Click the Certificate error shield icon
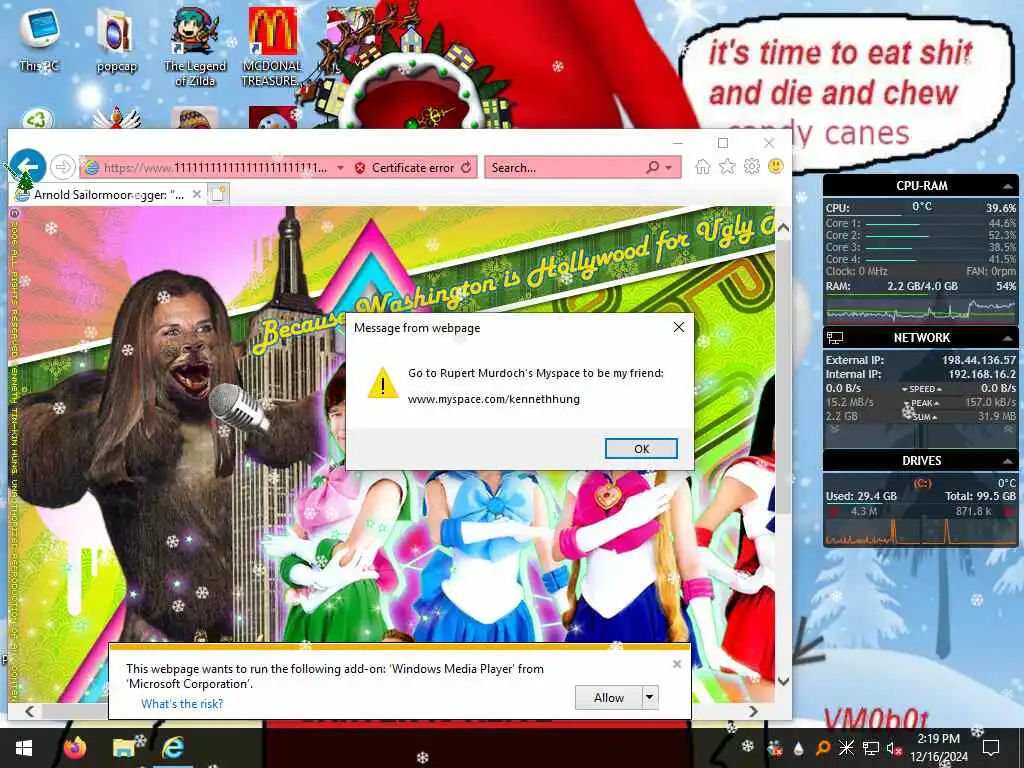This screenshot has width=1024, height=768. [x=360, y=168]
